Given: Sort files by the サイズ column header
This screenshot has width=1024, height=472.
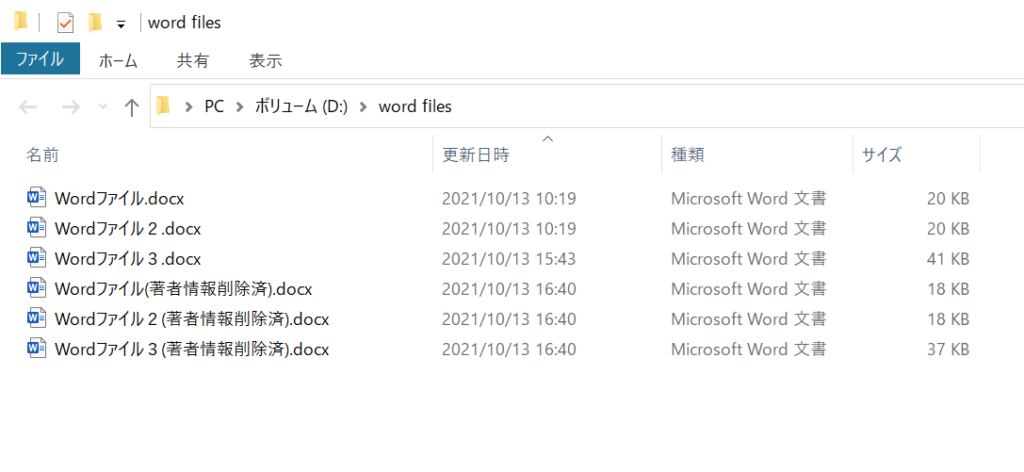Looking at the screenshot, I should [x=882, y=155].
